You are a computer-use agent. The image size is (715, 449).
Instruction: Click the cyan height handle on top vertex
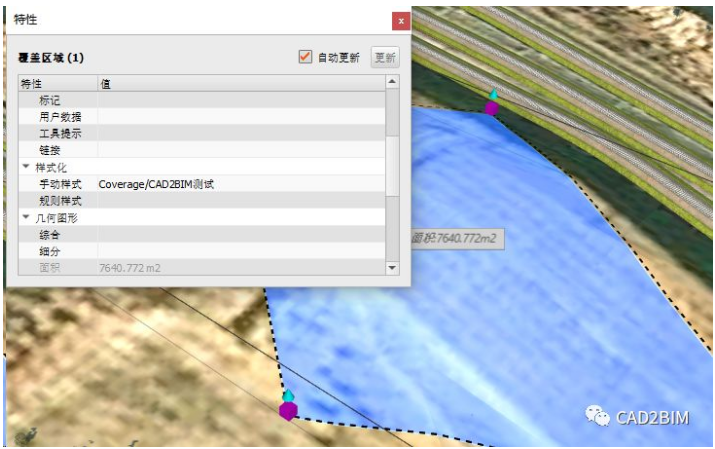pos(492,94)
